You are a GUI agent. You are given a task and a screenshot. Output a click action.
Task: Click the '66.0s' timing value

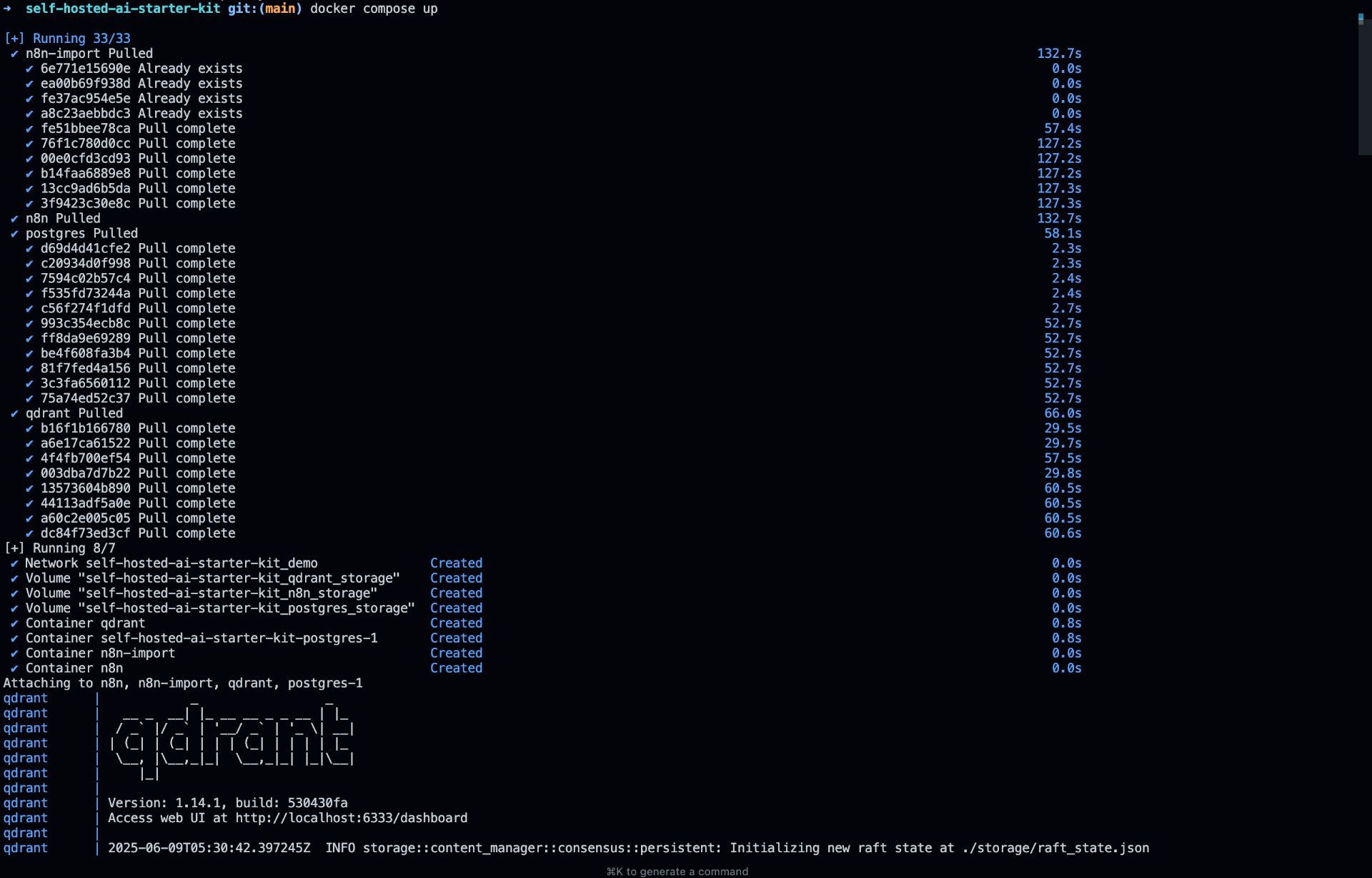pos(1063,414)
